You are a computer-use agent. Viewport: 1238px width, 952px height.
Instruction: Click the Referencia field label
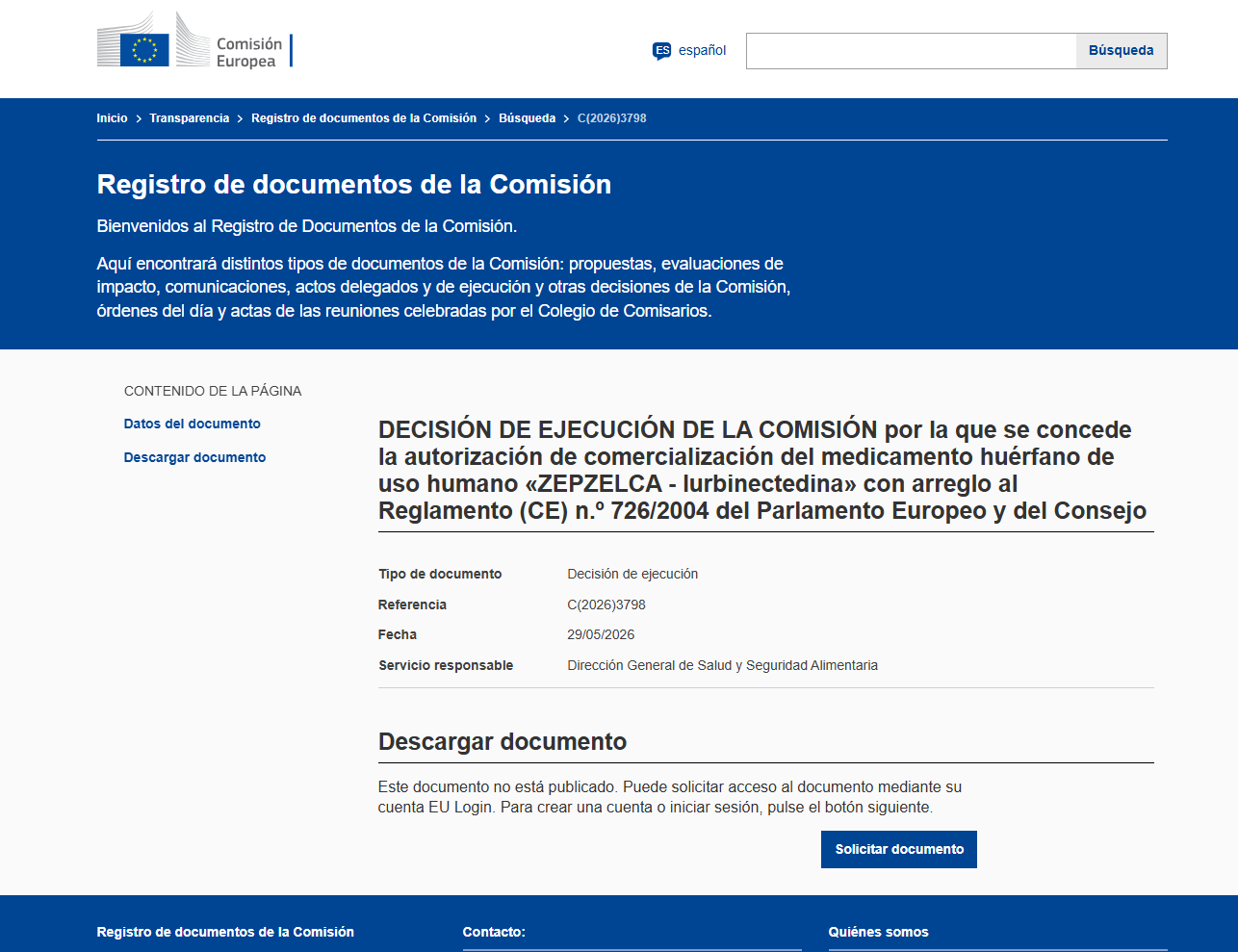coord(412,605)
